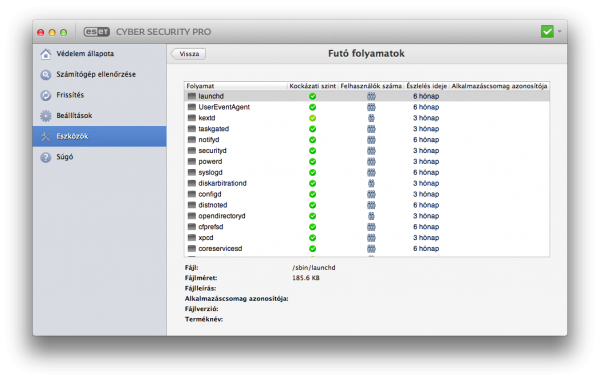Click the users icon for coreservicesd
The image size is (600, 381).
(371, 249)
